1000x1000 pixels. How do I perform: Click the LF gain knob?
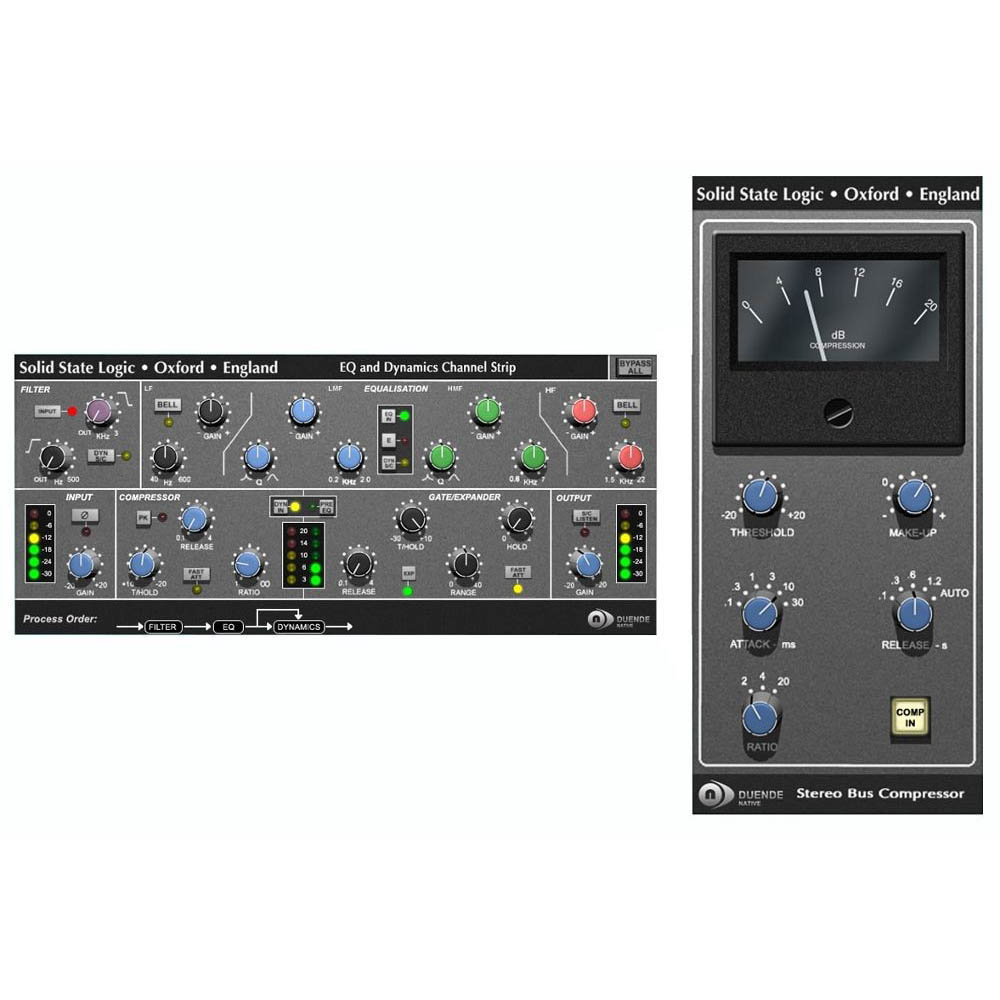pos(211,413)
